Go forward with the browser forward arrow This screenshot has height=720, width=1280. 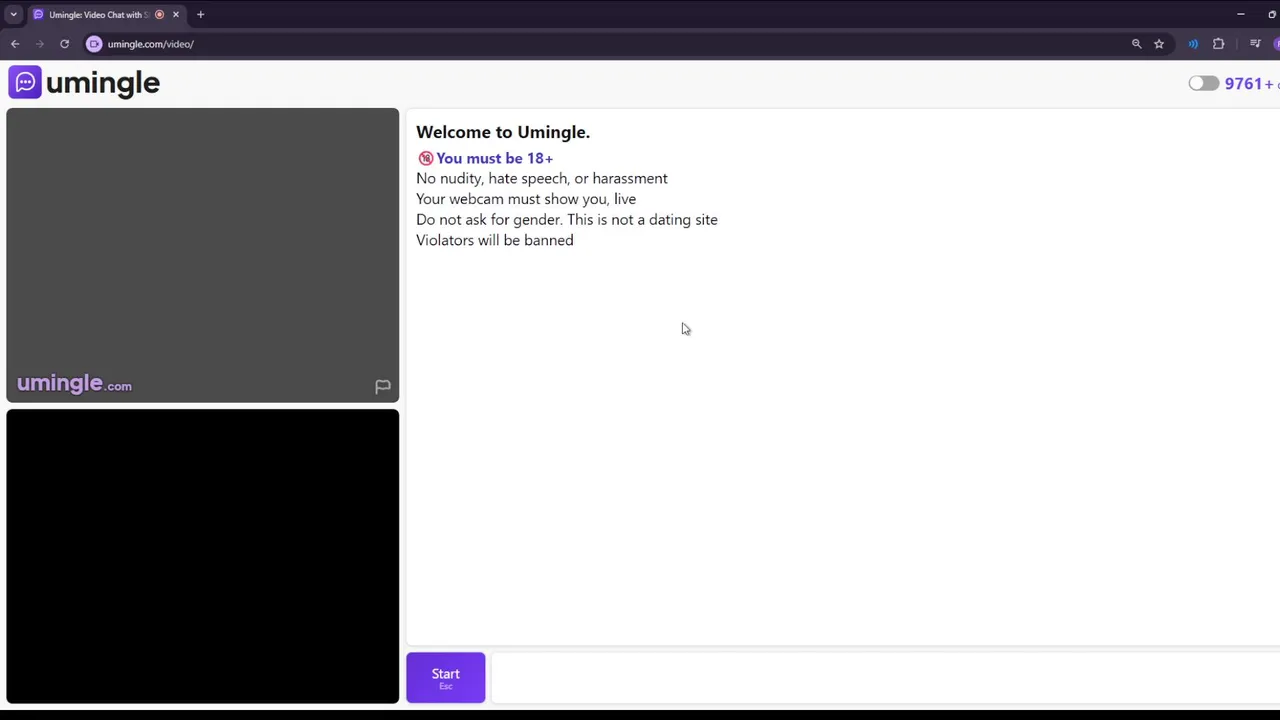[x=40, y=44]
